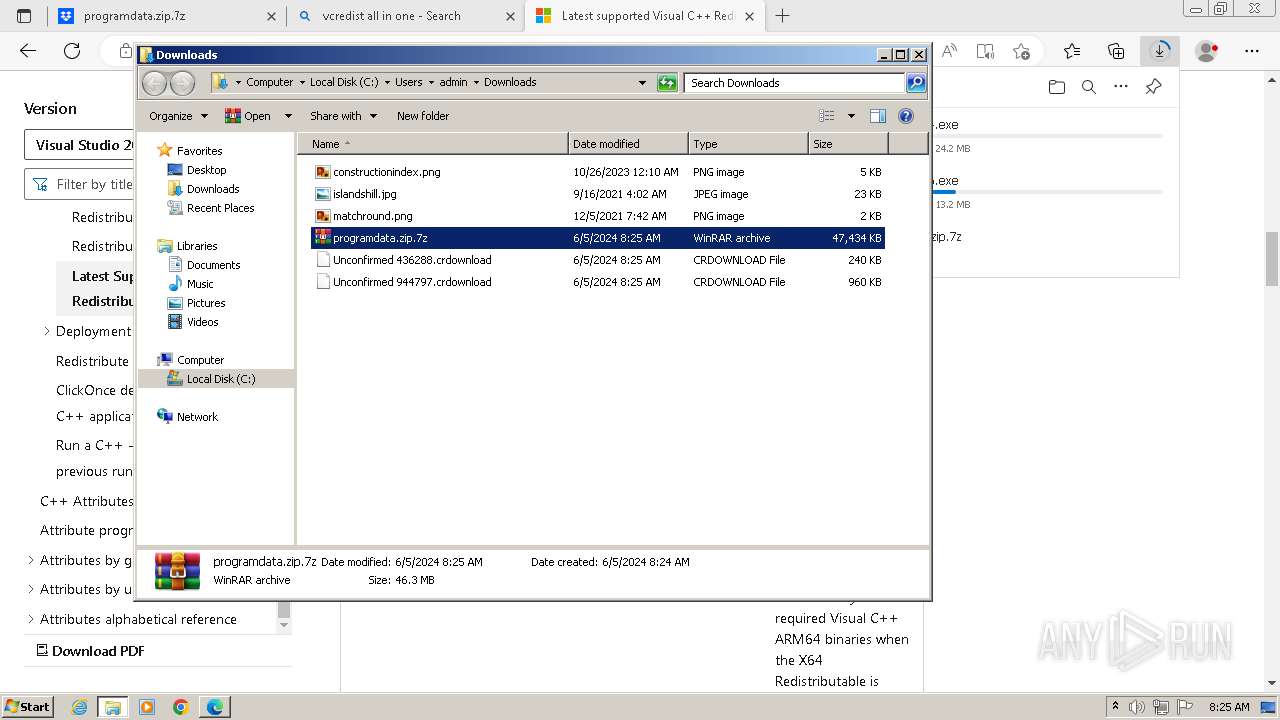Expand the Open button dropdown arrow
Screen dimensions: 1280x720
coord(288,116)
